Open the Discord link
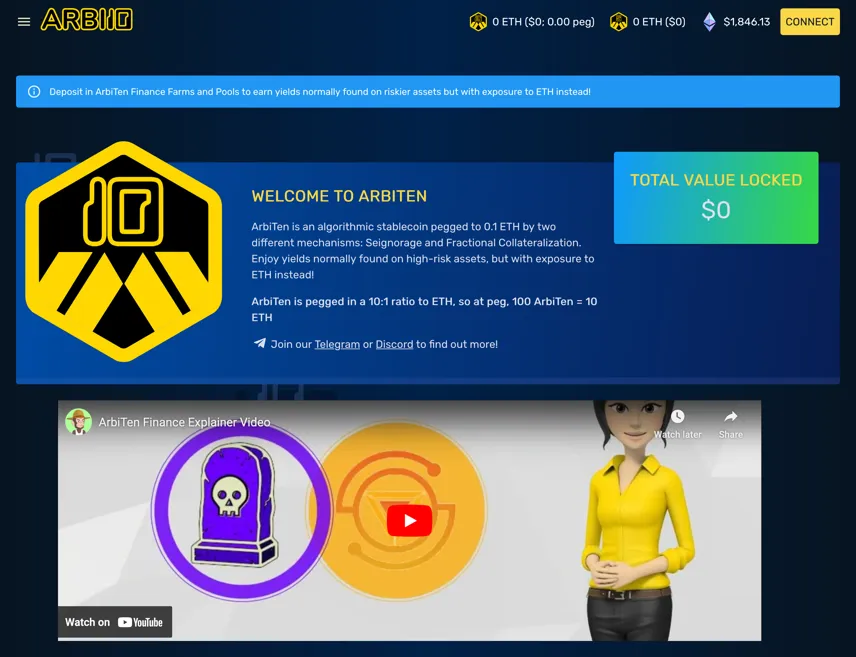Screen dimensions: 856x657 394,345
